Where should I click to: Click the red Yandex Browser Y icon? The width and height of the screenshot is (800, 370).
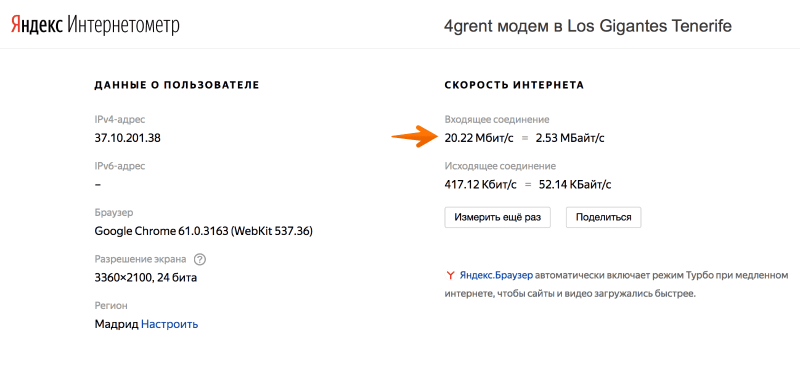pos(450,276)
